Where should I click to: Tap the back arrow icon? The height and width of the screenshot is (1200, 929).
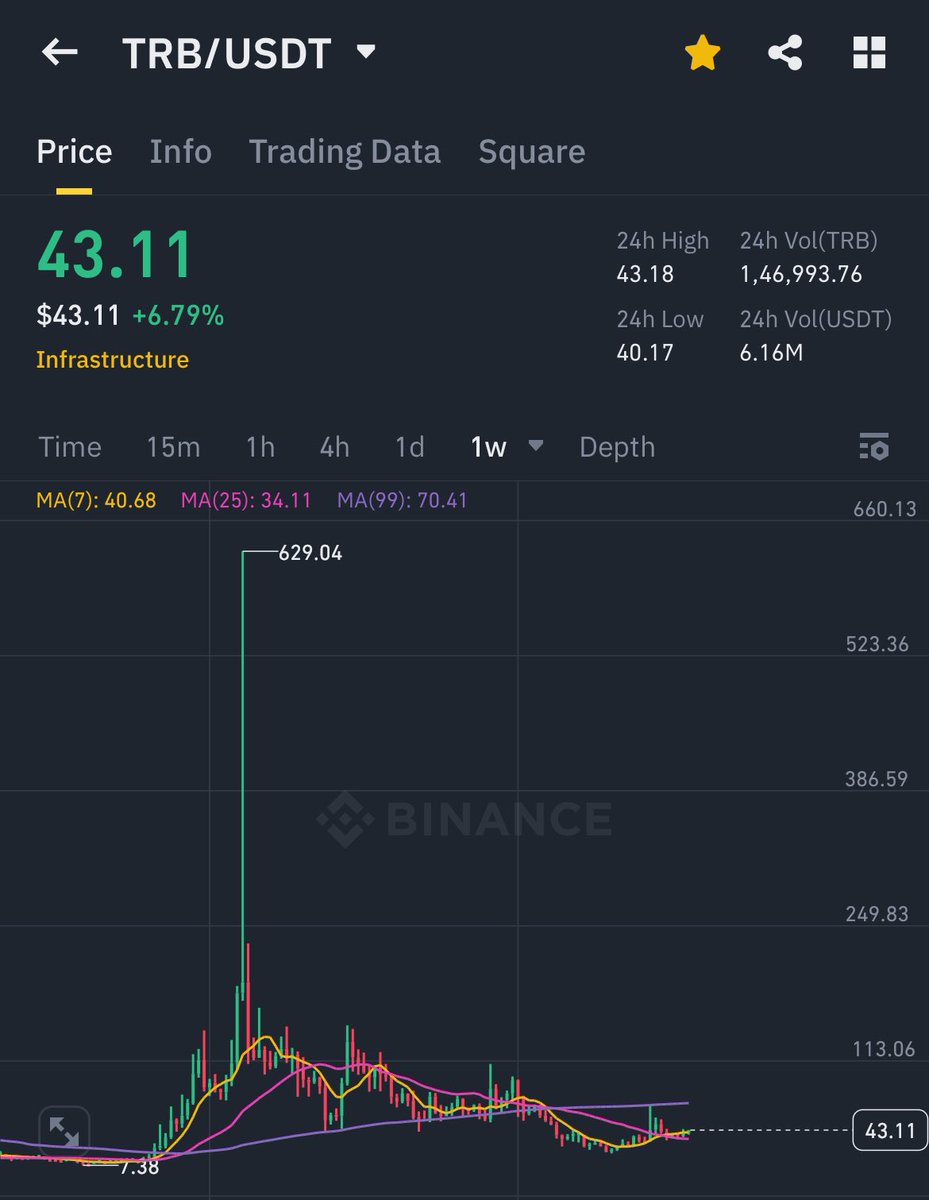(60, 53)
